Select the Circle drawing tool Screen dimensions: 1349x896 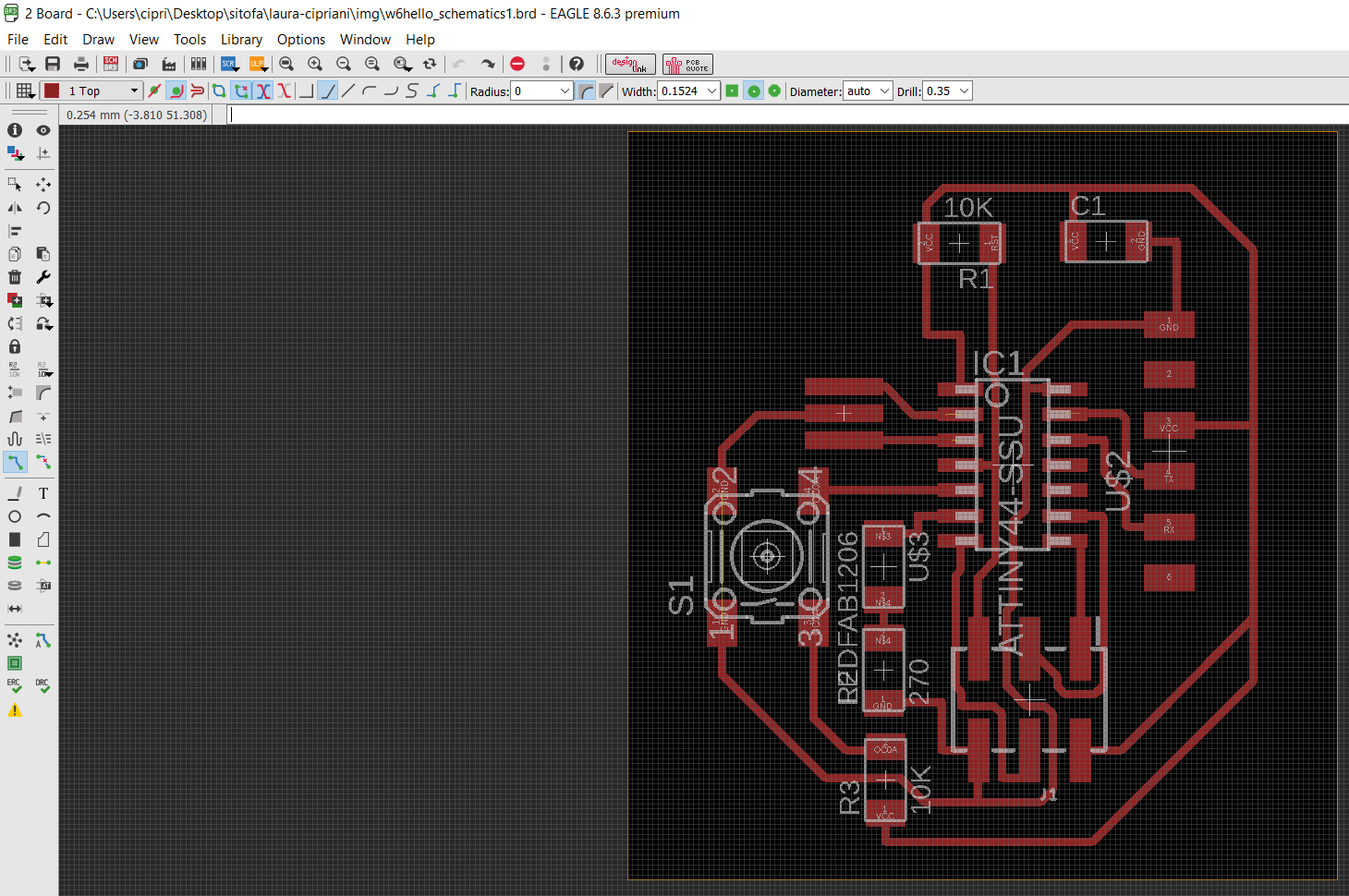coord(15,516)
